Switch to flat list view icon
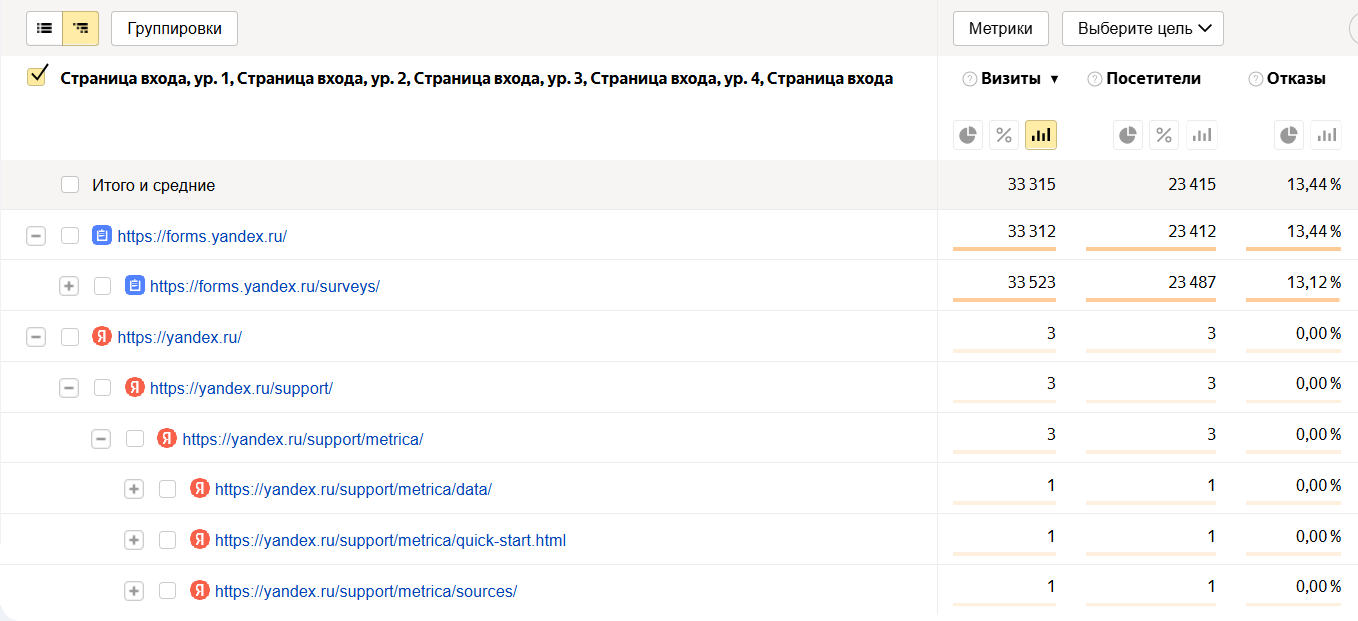This screenshot has width=1358, height=621. pyautogui.click(x=44, y=29)
